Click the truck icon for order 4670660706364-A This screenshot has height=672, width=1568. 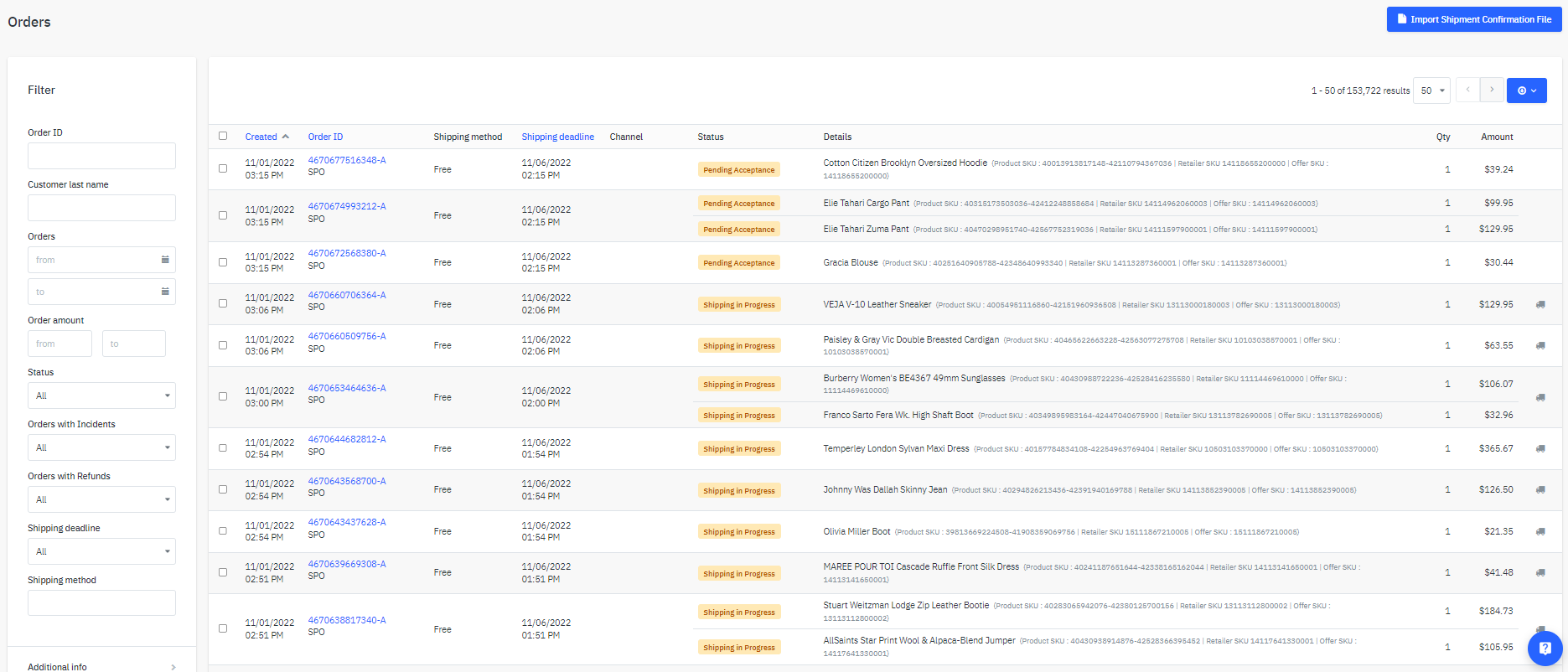(1540, 304)
